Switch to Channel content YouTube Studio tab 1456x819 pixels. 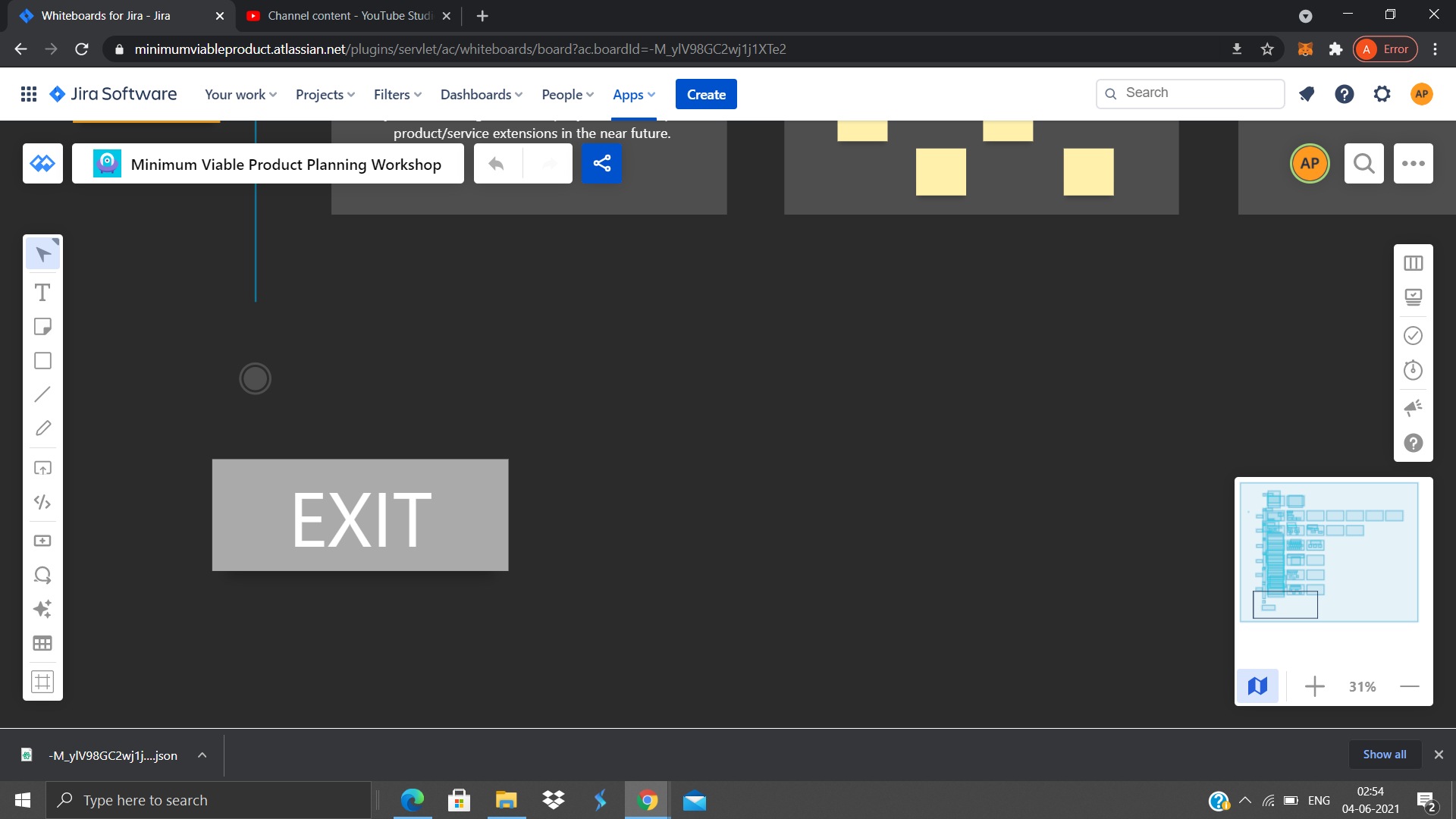[349, 15]
